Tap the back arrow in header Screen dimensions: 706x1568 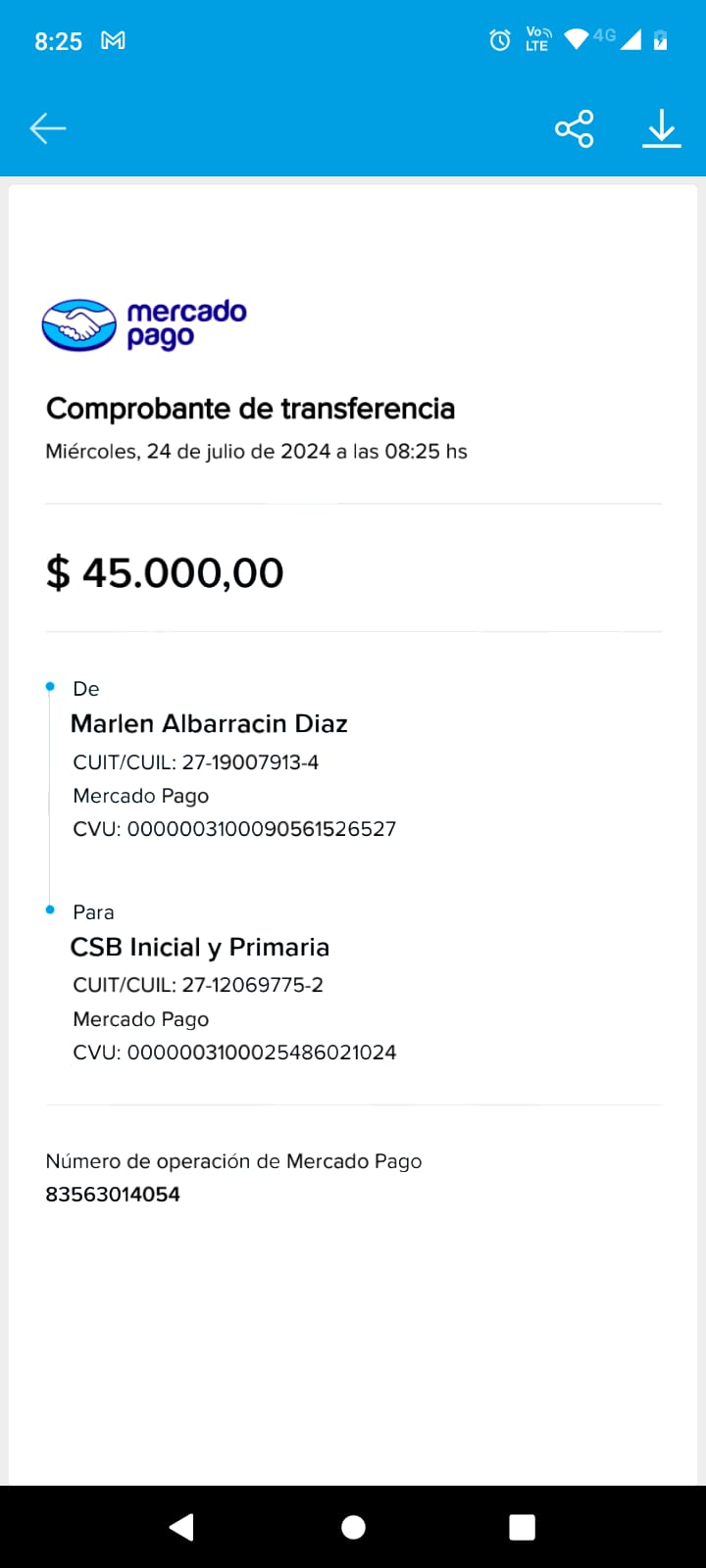47,128
